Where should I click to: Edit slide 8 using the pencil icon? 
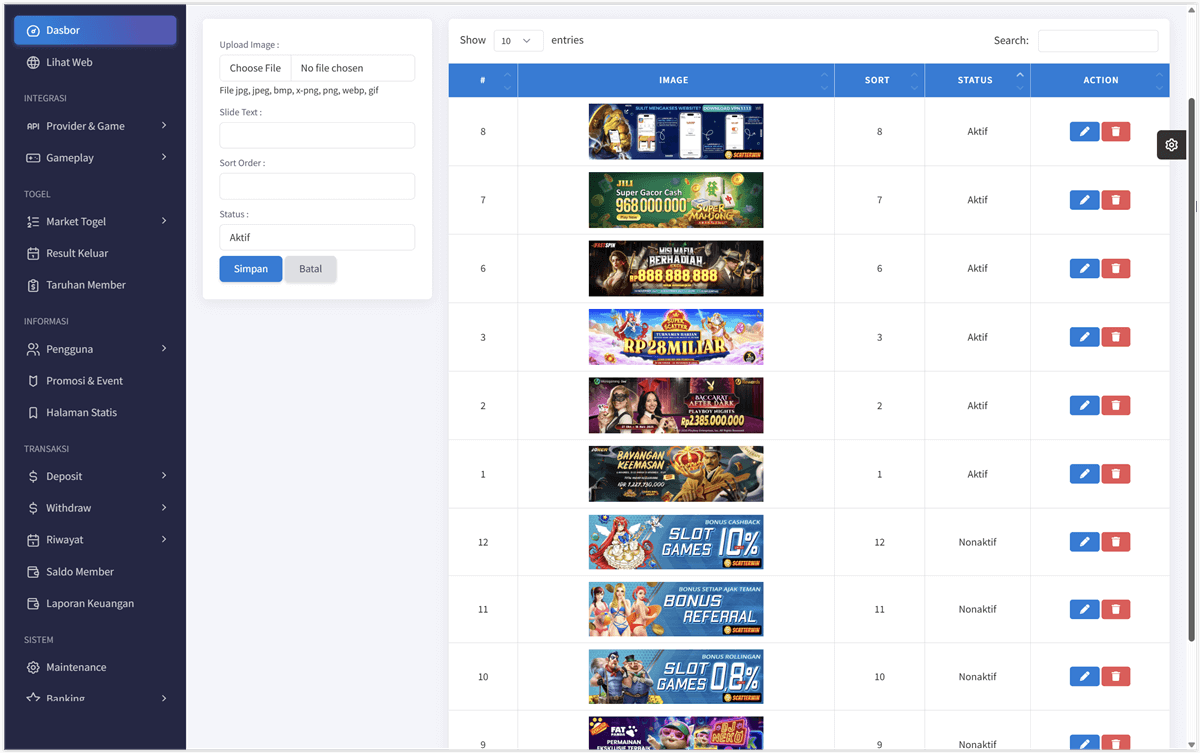[1084, 131]
